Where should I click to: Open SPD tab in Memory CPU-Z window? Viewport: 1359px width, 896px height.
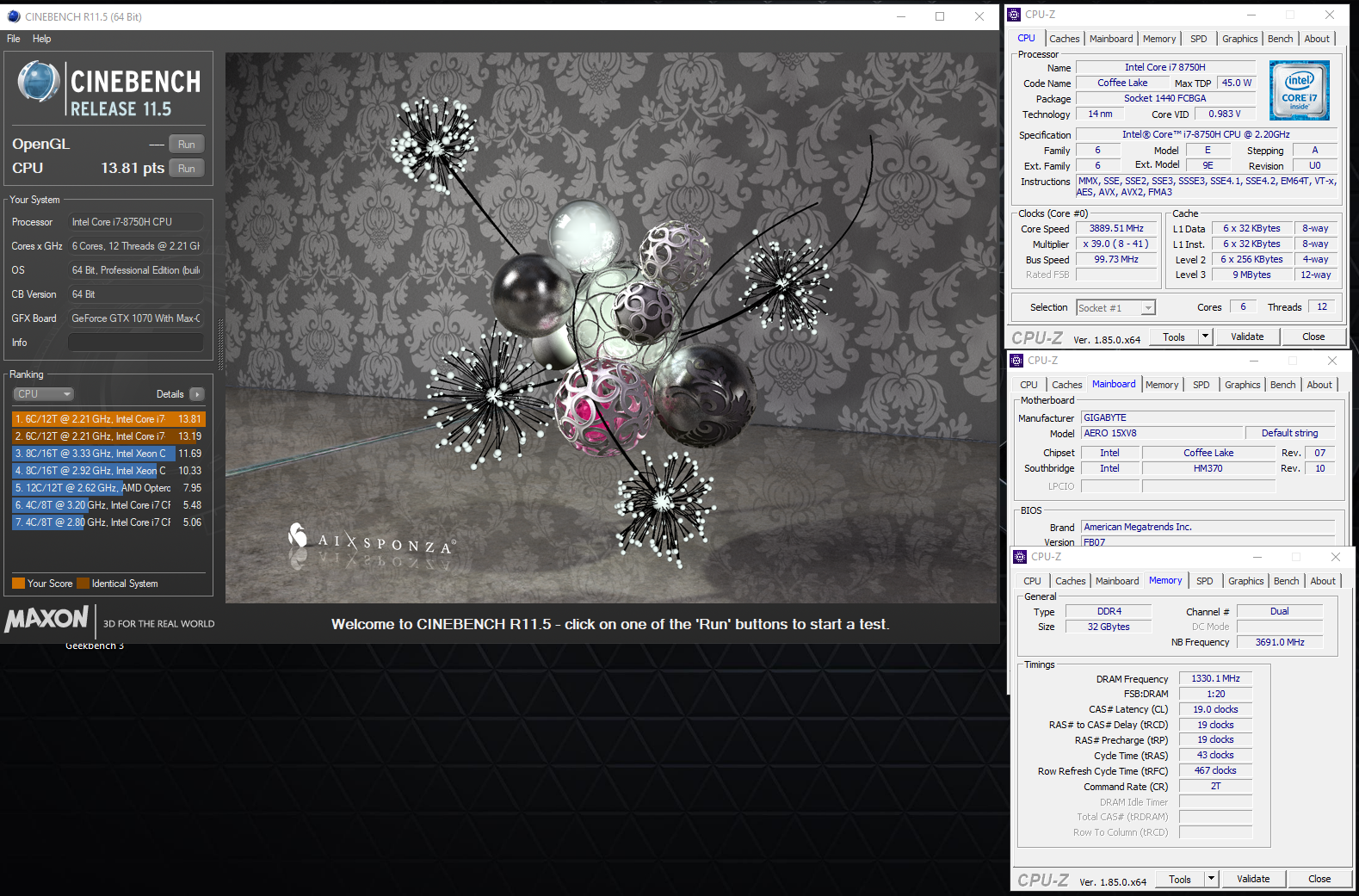(1205, 581)
